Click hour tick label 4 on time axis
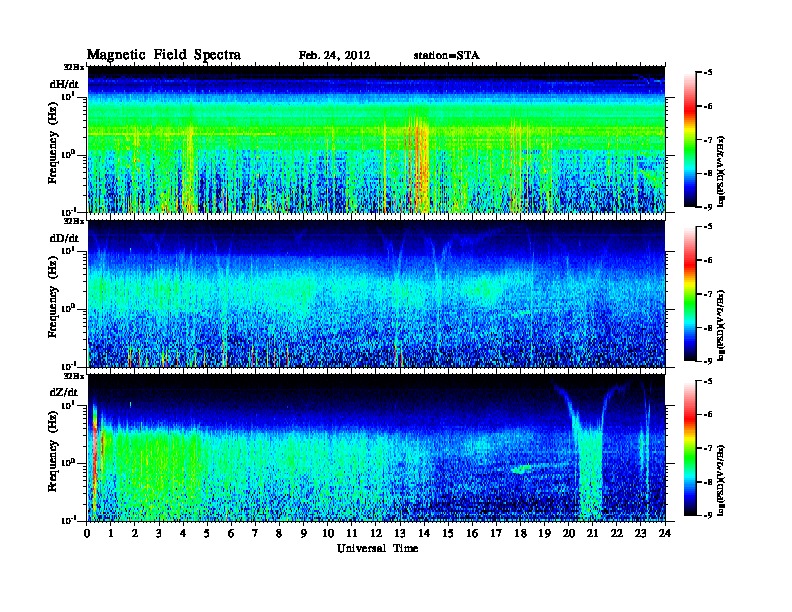Image resolution: width=792 pixels, height=612 pixels. click(x=183, y=534)
